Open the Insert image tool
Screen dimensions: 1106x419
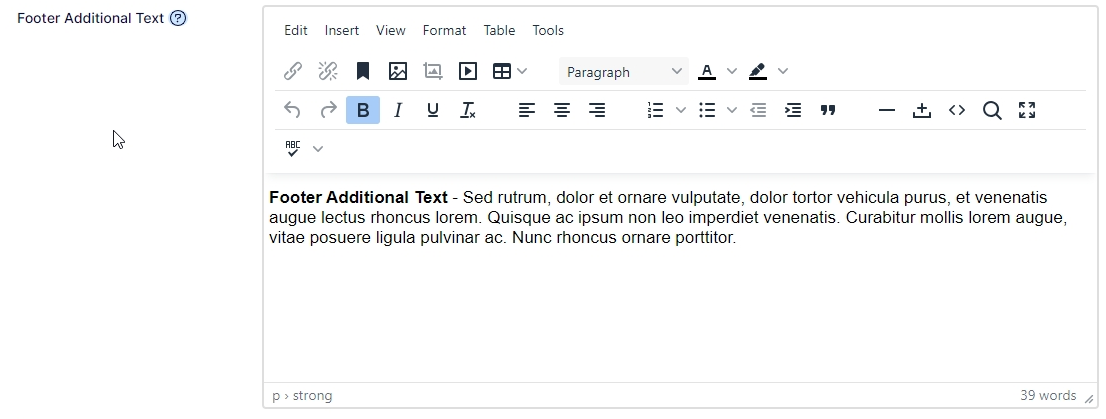(398, 71)
